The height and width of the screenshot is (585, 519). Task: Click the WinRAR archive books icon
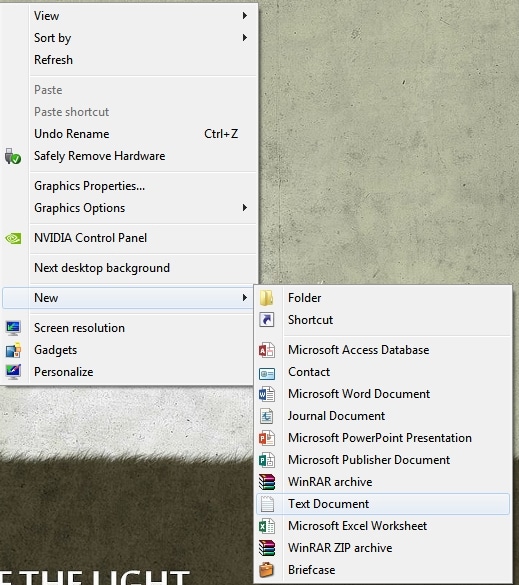[x=267, y=482]
